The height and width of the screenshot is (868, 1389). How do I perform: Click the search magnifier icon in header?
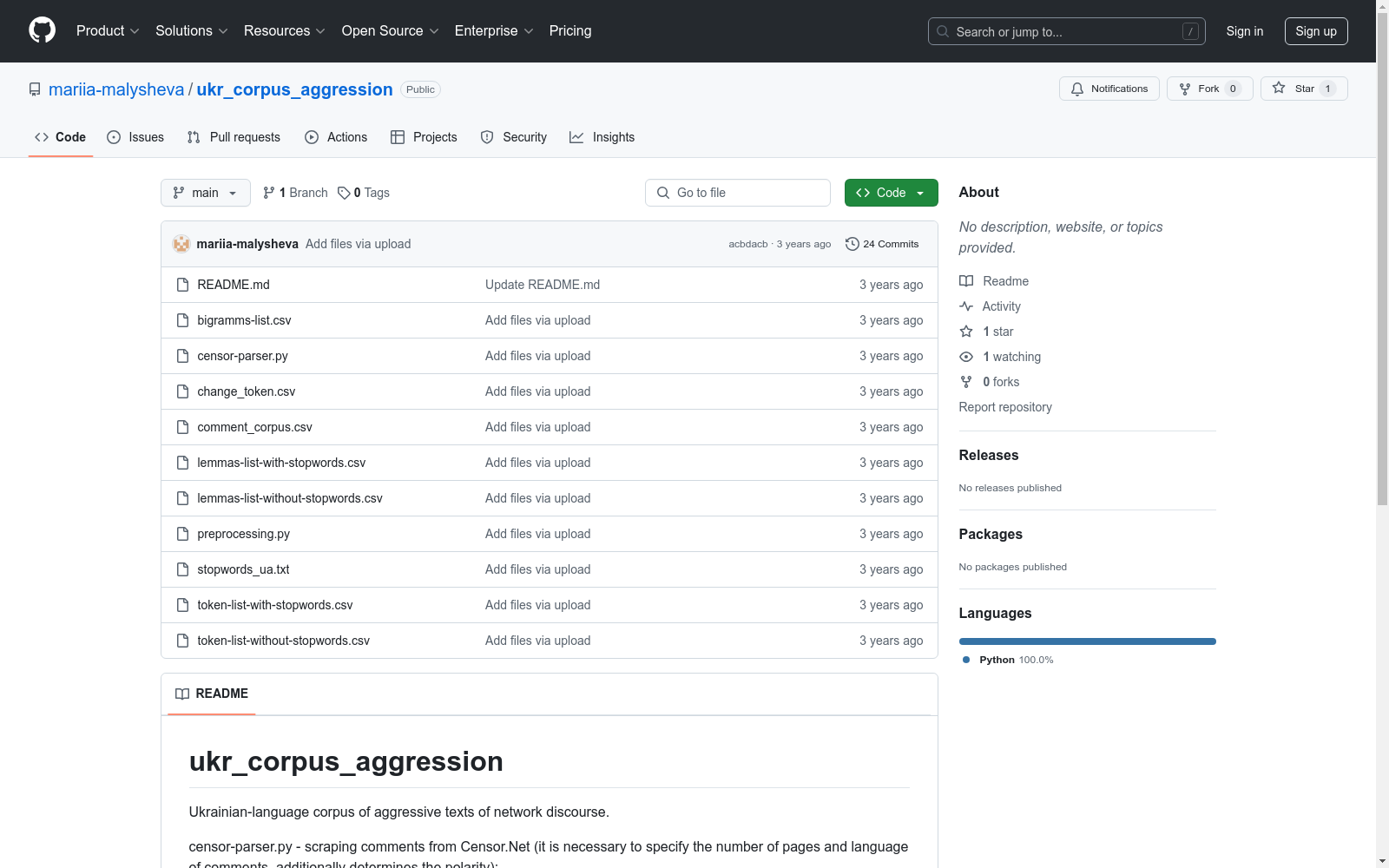[943, 31]
